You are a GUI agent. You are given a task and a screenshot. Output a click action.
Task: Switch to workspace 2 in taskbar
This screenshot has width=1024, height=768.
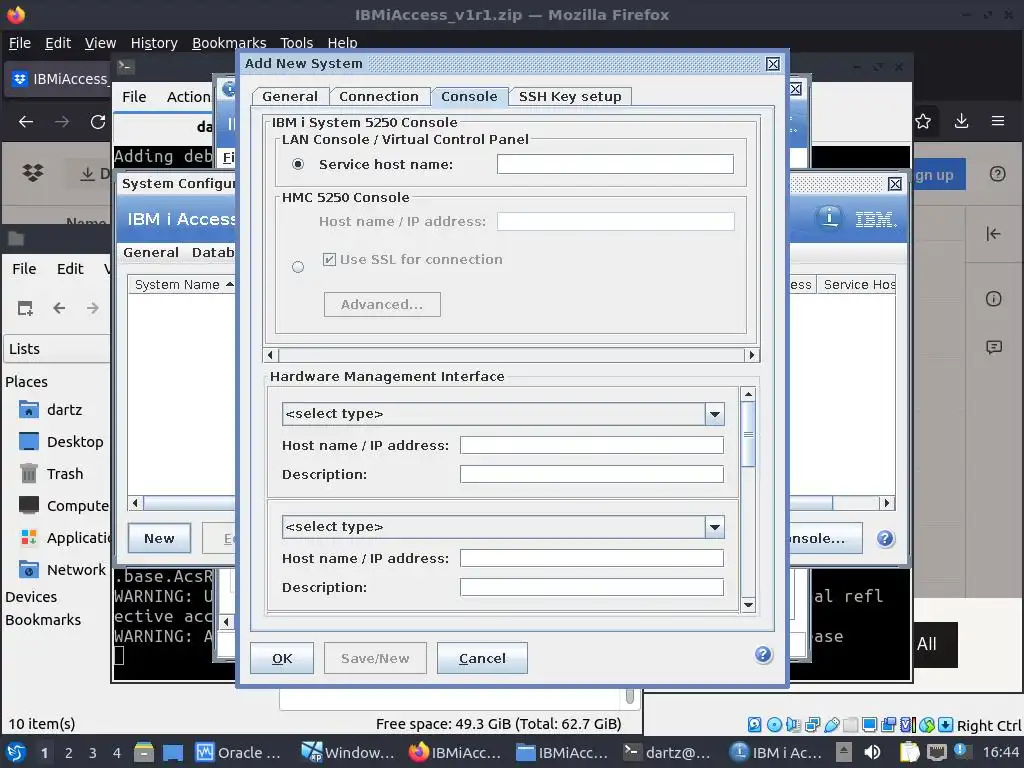pos(69,753)
